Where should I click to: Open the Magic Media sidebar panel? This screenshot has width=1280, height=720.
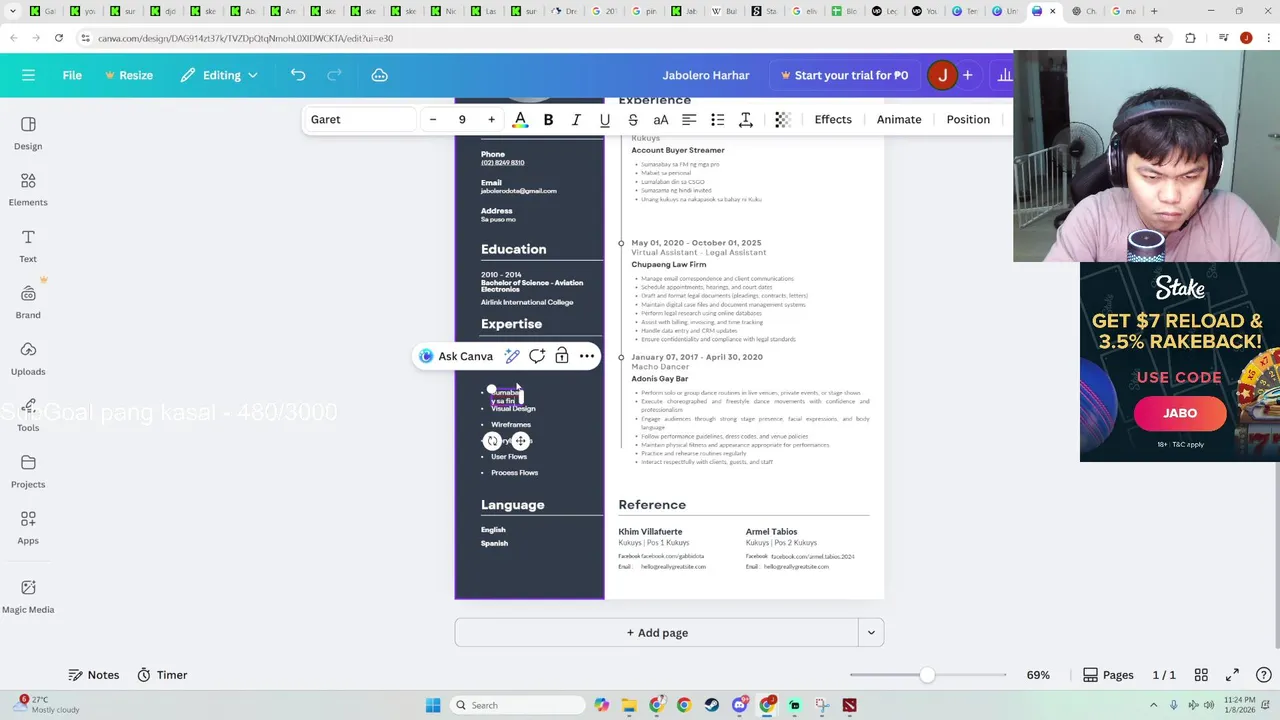[x=28, y=595]
